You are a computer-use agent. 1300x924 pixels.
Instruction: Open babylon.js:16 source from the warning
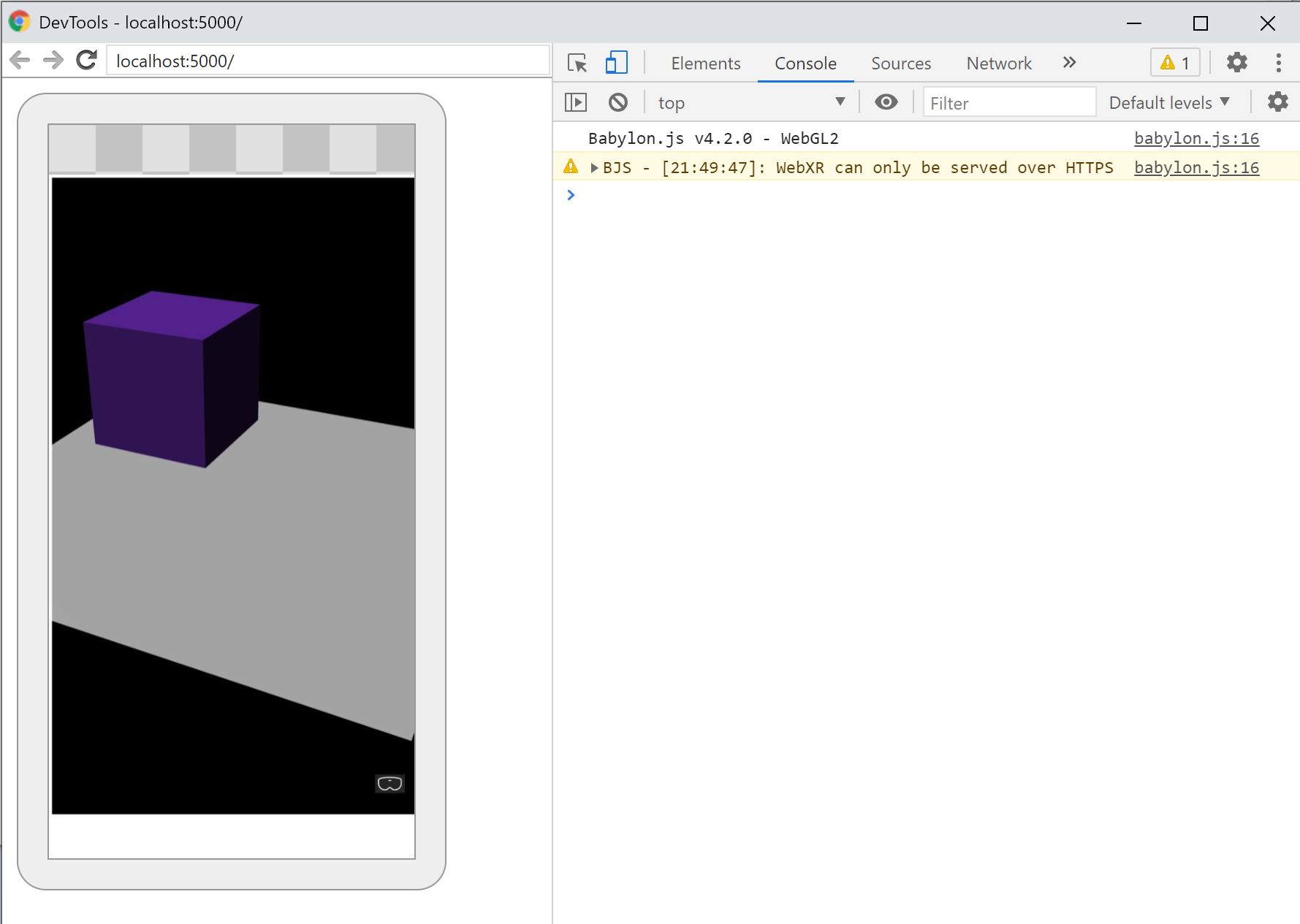pos(1196,167)
